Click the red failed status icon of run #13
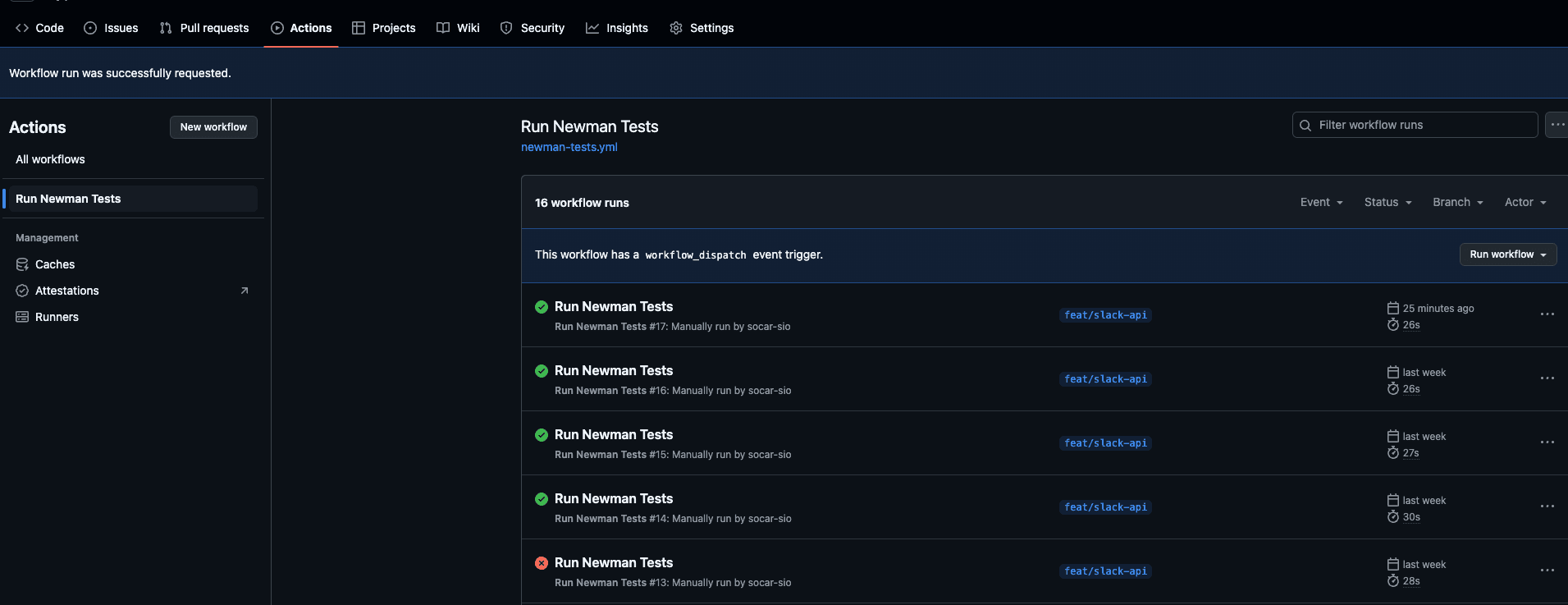 [542, 563]
